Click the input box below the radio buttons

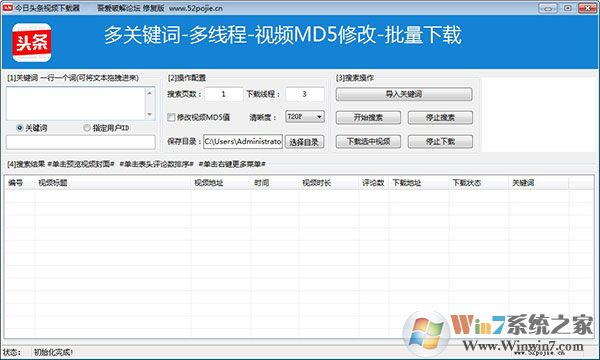[x=81, y=142]
